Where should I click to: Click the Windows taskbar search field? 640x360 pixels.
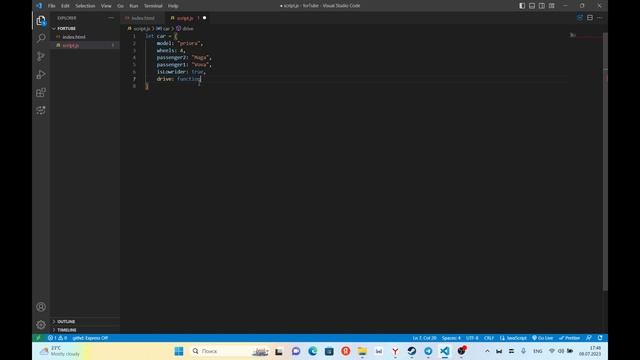[230, 351]
